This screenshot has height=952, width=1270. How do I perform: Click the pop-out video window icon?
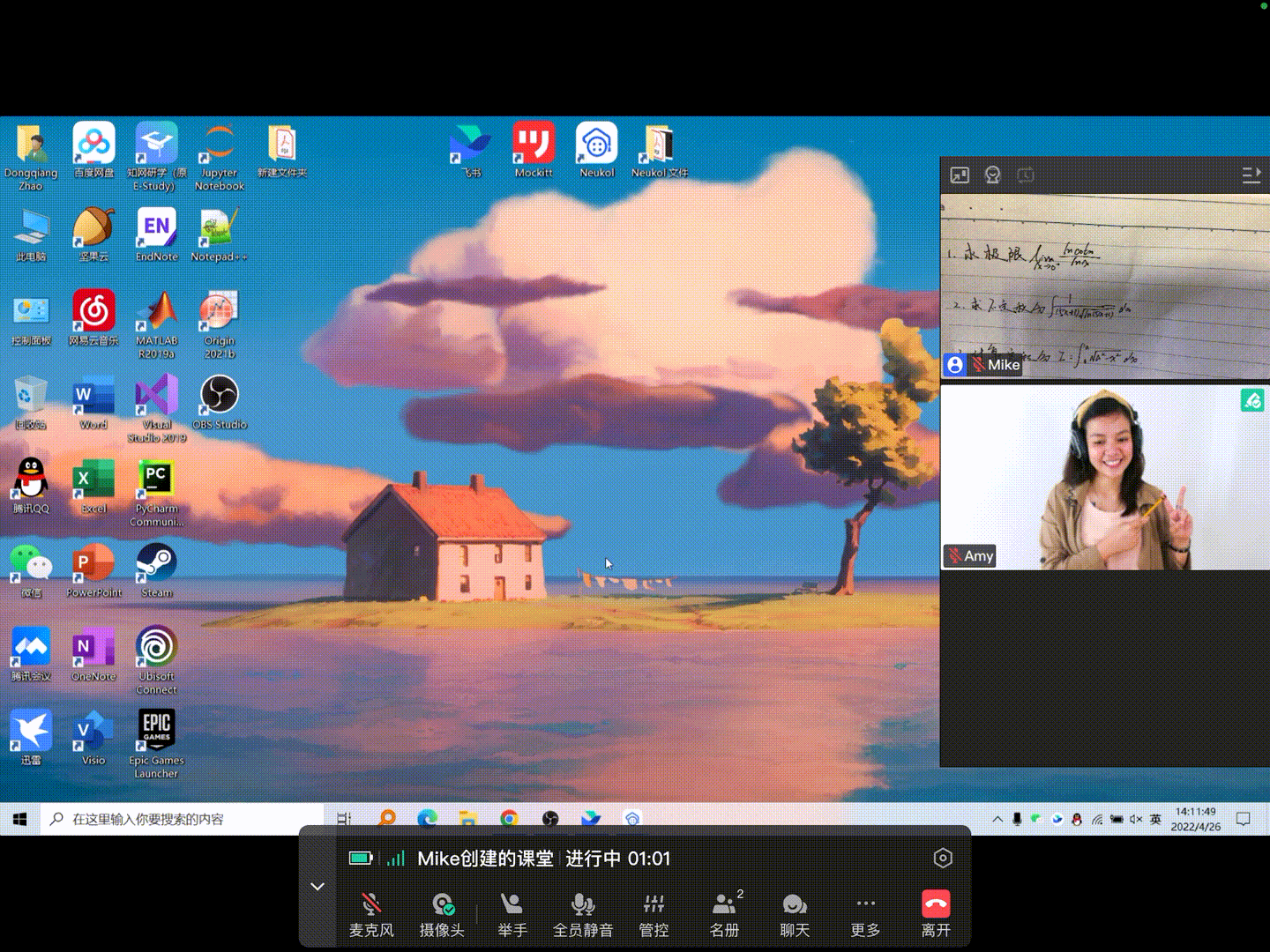(x=960, y=175)
